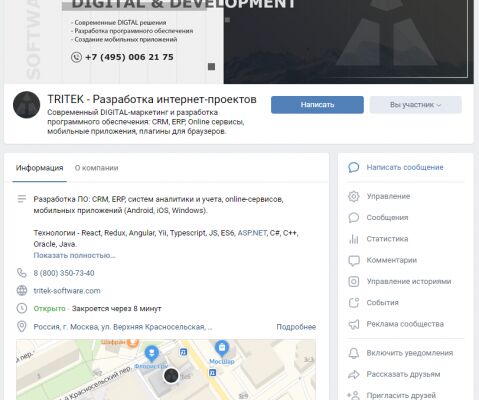The image size is (479, 400).
Task: Click the map pin address icon
Action: point(22,326)
